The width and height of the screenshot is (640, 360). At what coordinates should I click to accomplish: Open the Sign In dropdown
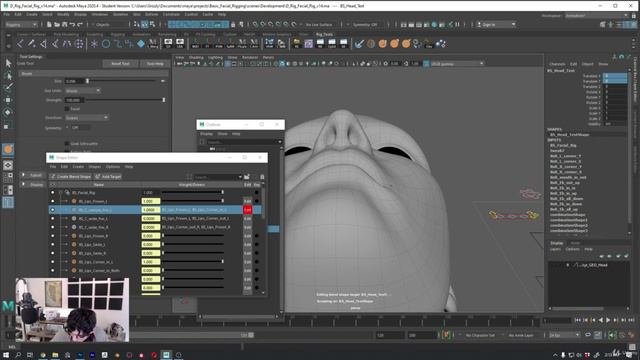(496, 24)
